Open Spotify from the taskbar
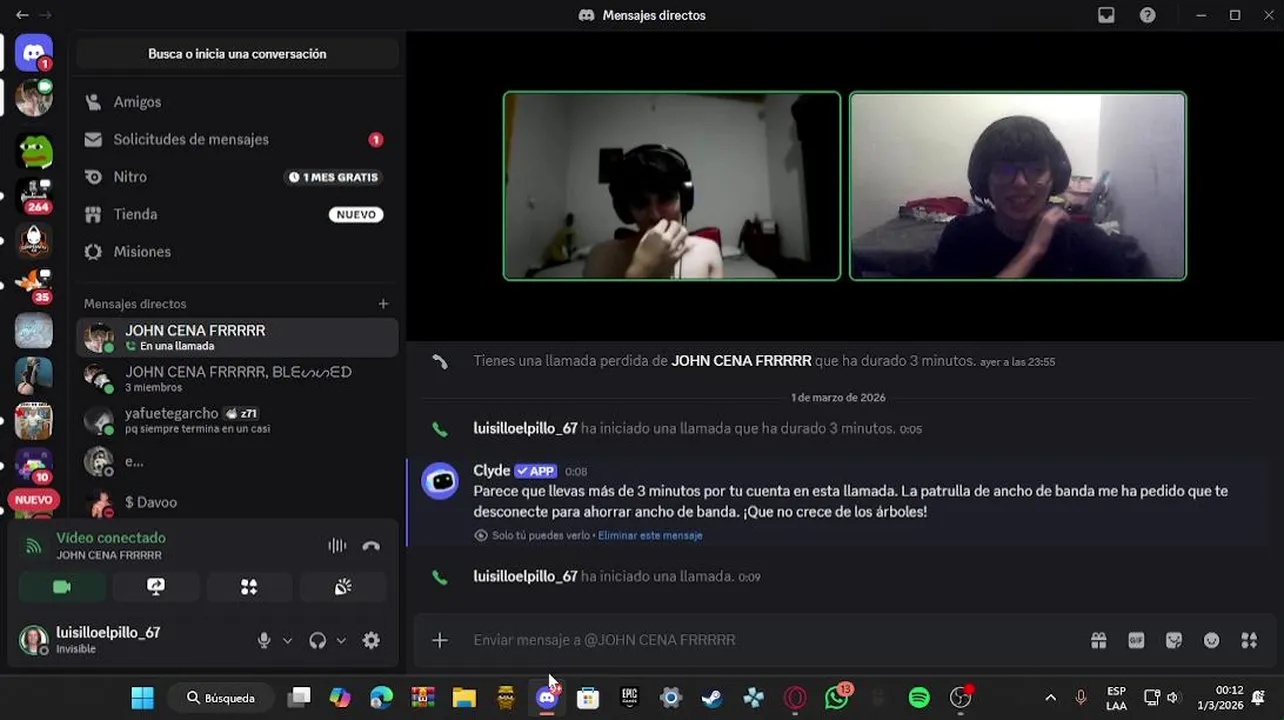 coord(919,698)
